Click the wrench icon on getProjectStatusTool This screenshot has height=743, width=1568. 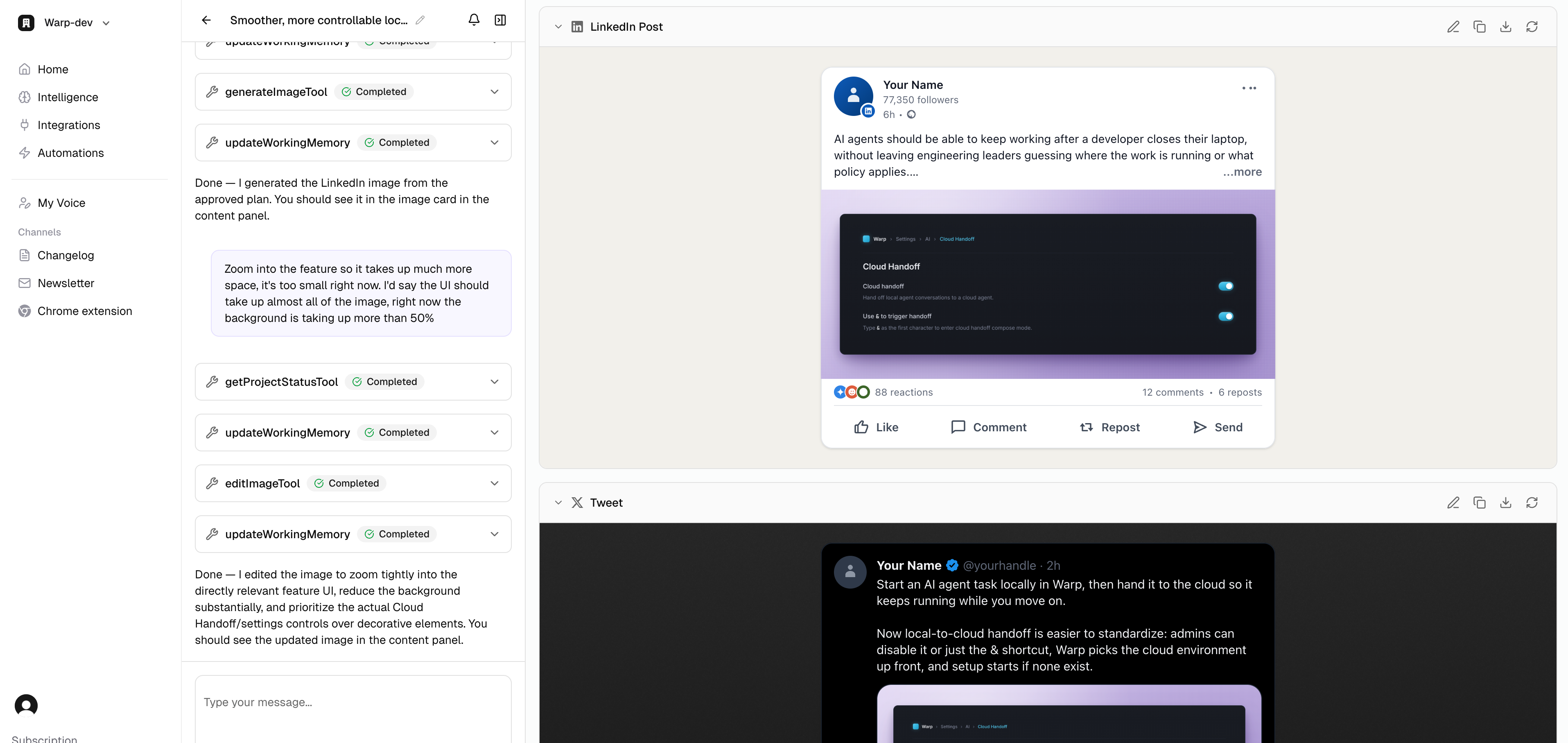tap(212, 382)
